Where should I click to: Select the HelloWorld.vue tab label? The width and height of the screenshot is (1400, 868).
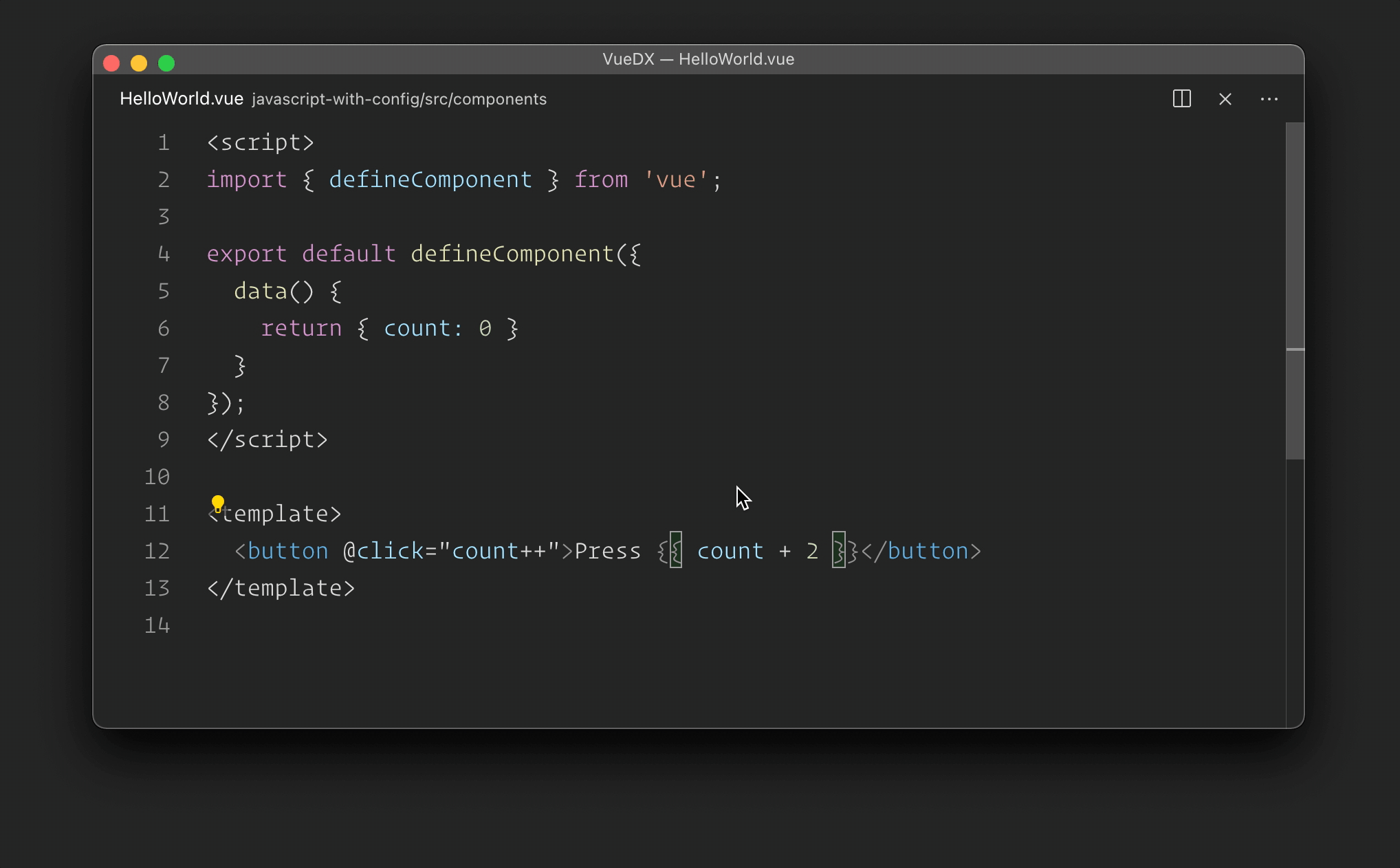click(x=182, y=99)
